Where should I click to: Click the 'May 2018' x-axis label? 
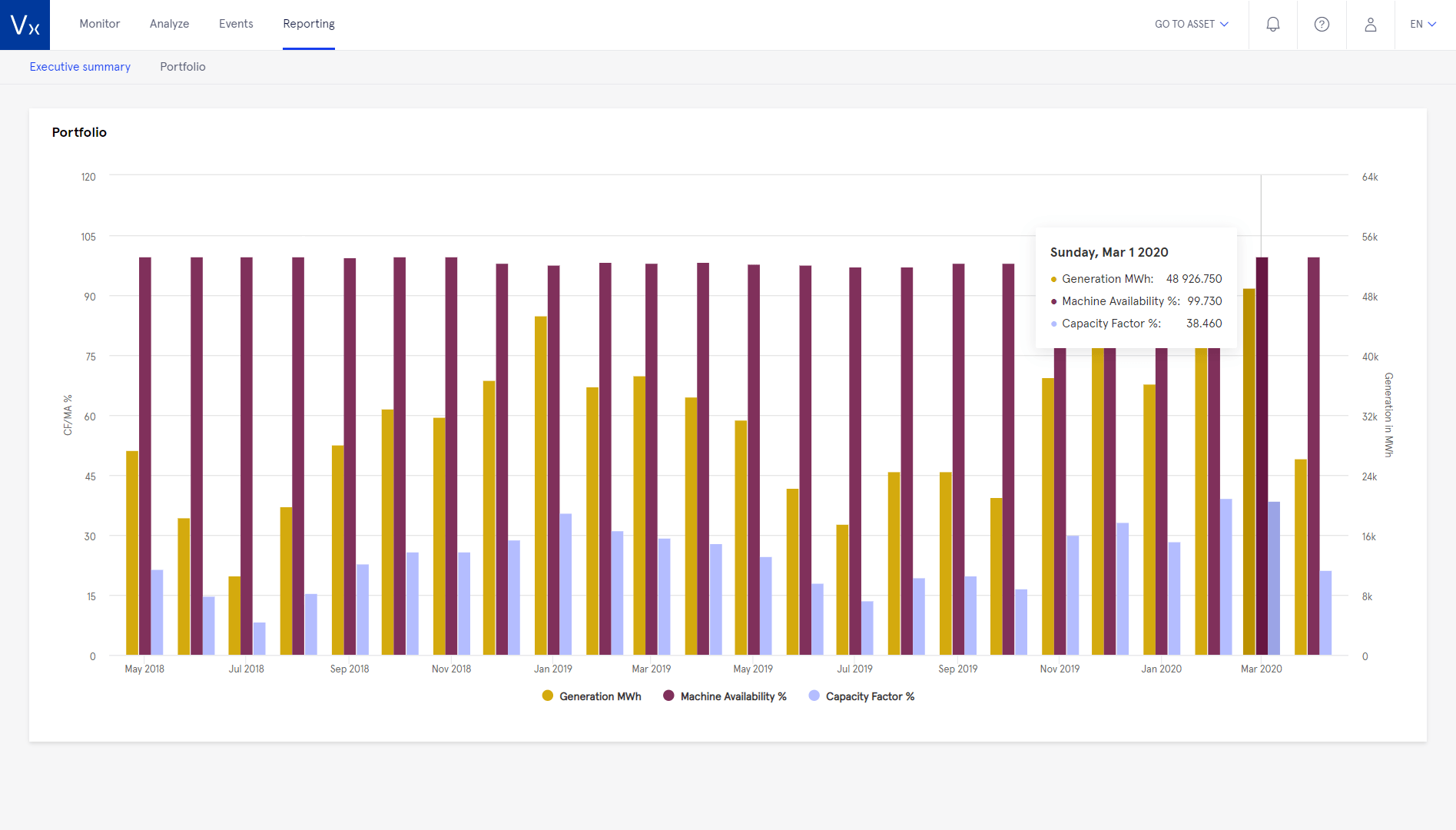point(144,669)
